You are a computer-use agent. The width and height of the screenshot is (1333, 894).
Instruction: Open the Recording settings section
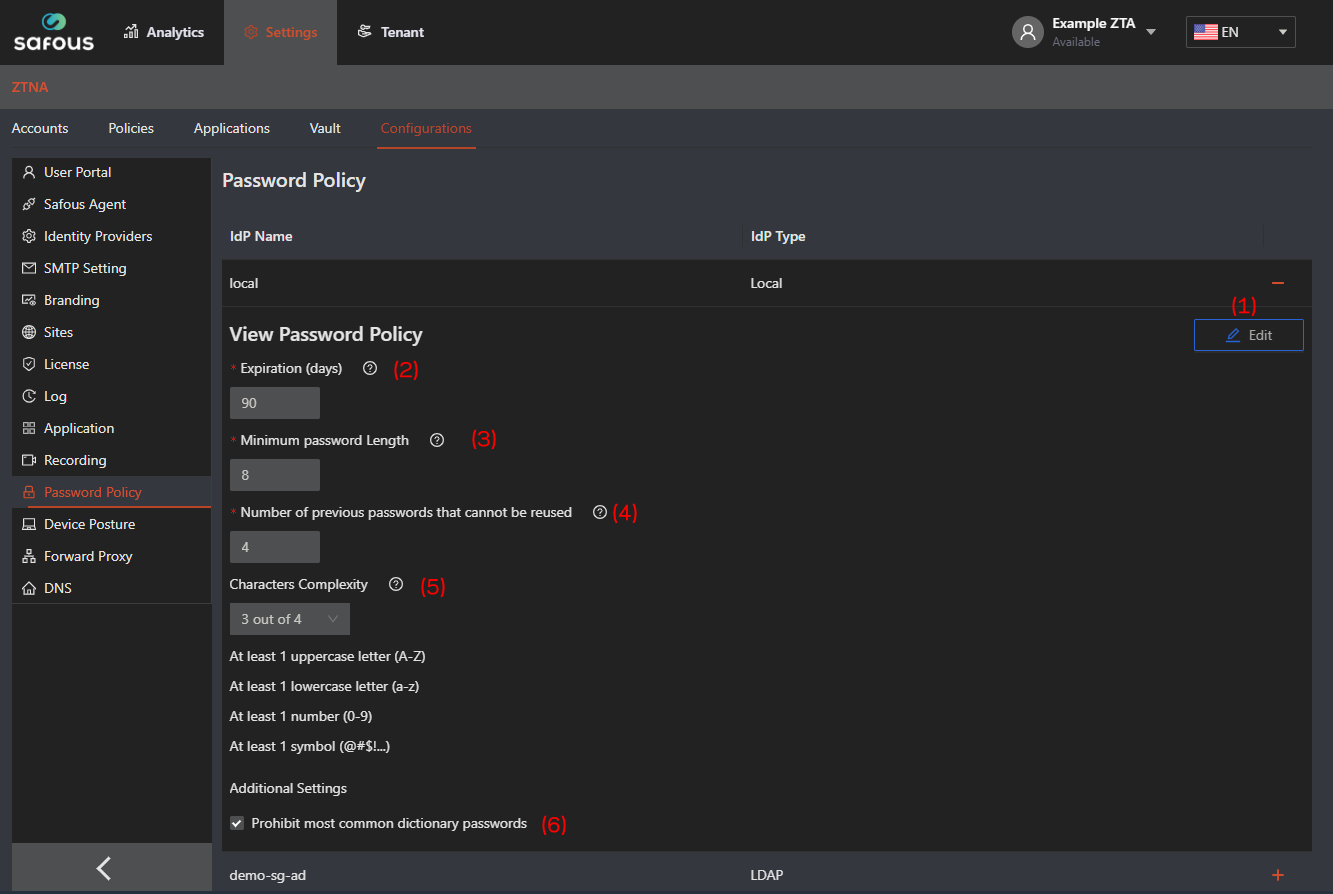pos(75,459)
